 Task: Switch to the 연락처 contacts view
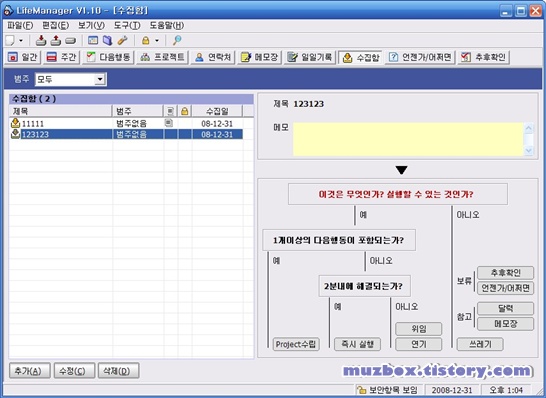213,57
